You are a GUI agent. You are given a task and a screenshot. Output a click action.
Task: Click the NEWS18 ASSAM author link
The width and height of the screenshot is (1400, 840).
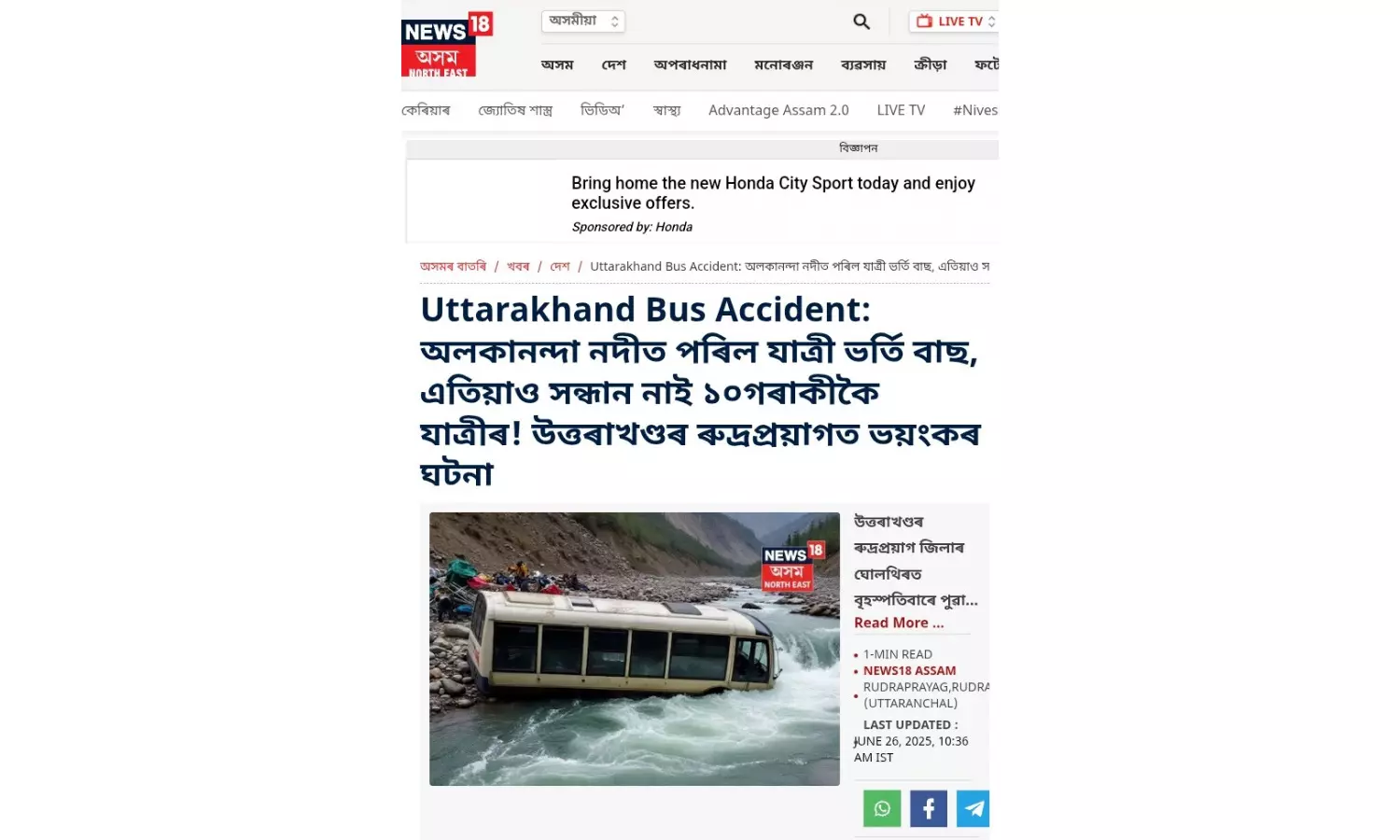click(909, 670)
